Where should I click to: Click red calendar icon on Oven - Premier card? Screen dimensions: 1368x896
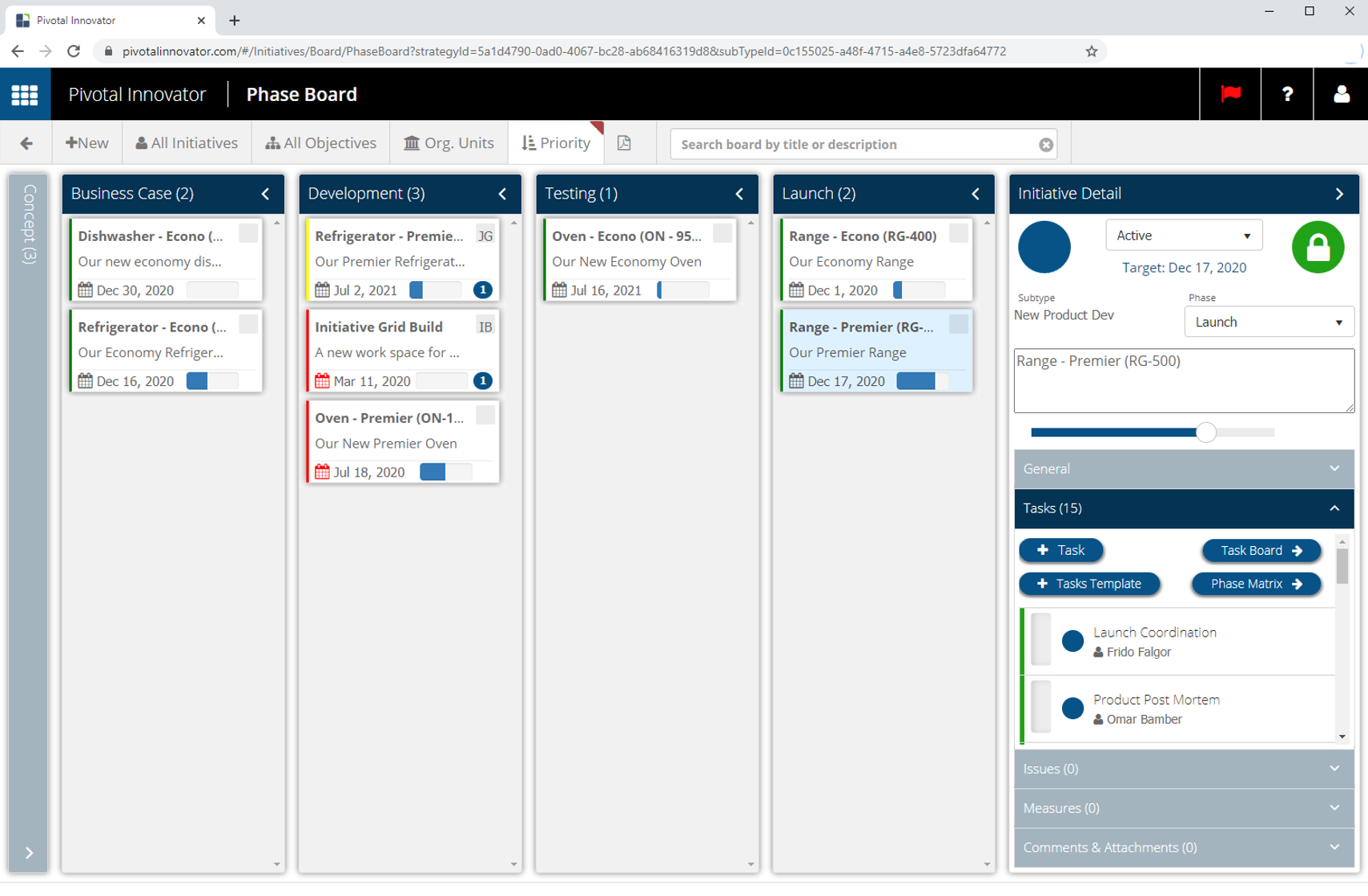pos(323,472)
